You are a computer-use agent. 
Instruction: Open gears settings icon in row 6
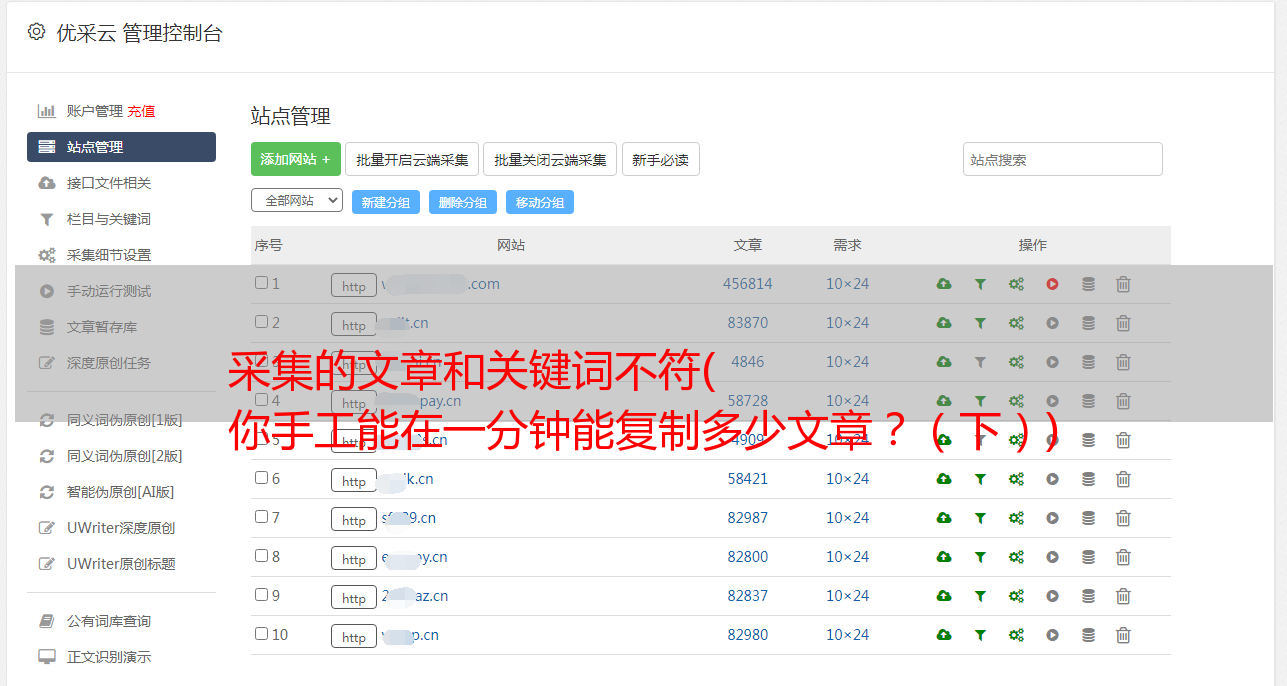coord(1016,479)
